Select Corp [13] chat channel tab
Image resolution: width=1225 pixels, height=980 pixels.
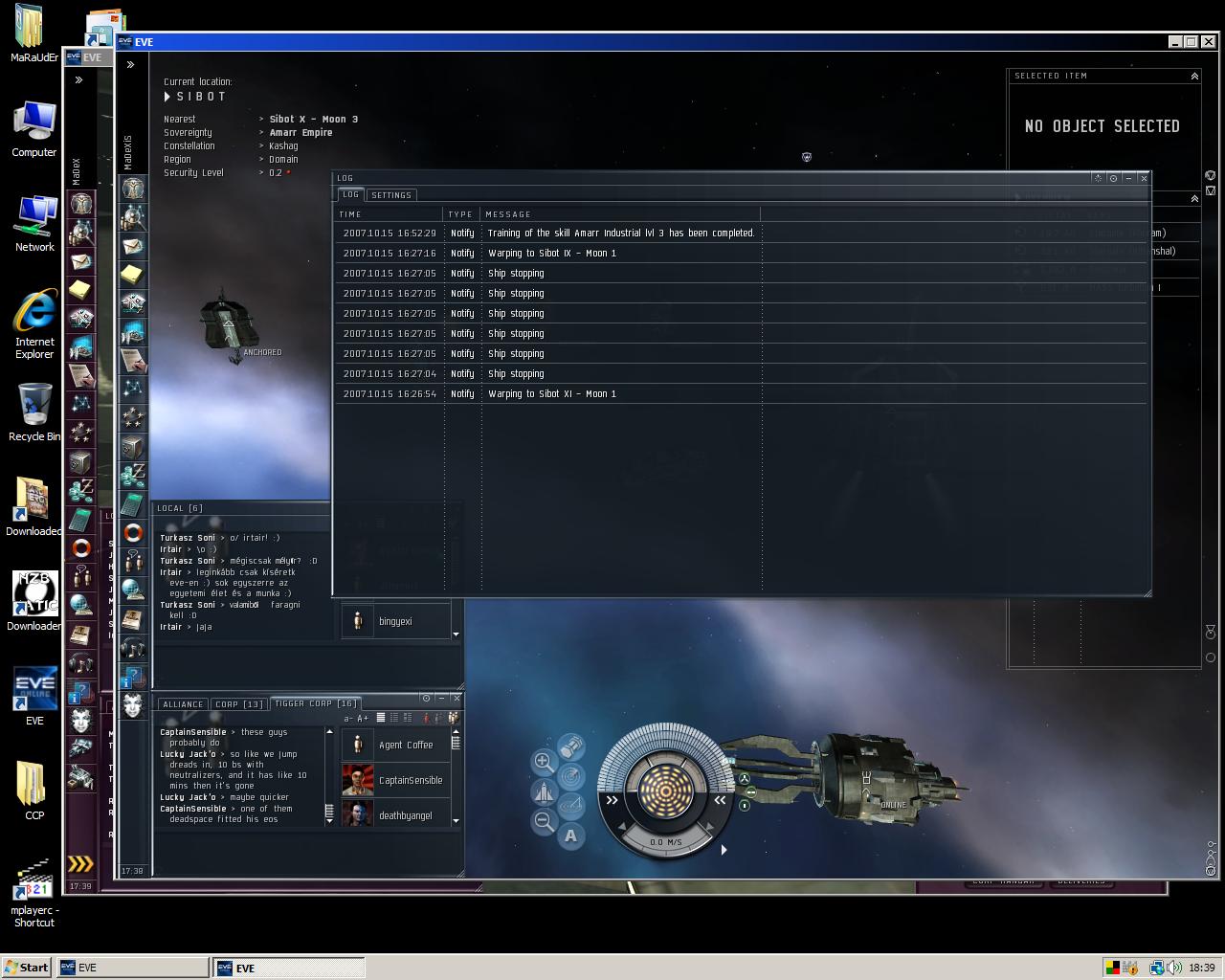(x=238, y=704)
